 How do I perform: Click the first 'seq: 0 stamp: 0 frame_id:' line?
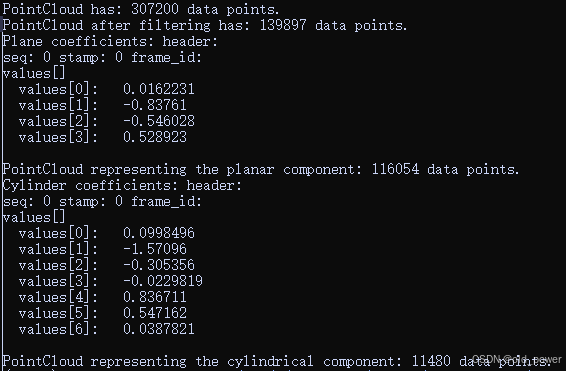point(102,57)
